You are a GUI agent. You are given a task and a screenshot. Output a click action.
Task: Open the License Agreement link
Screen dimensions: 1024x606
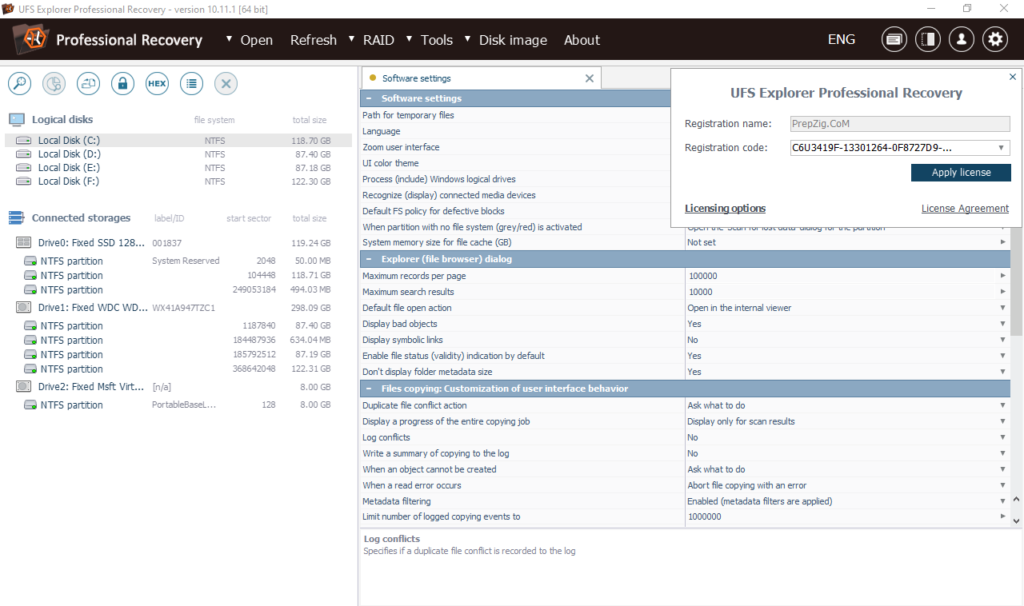965,208
